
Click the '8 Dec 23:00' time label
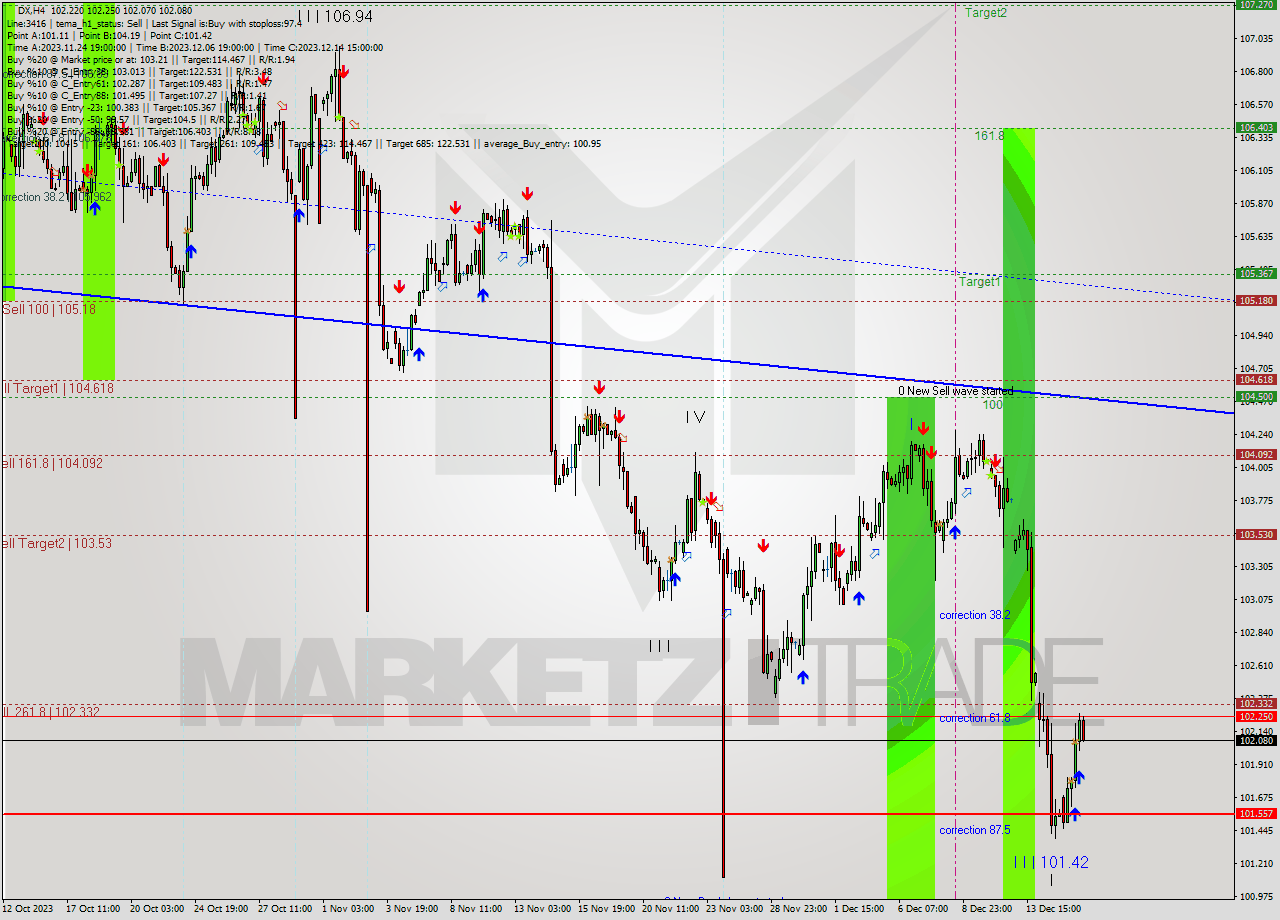tap(988, 909)
